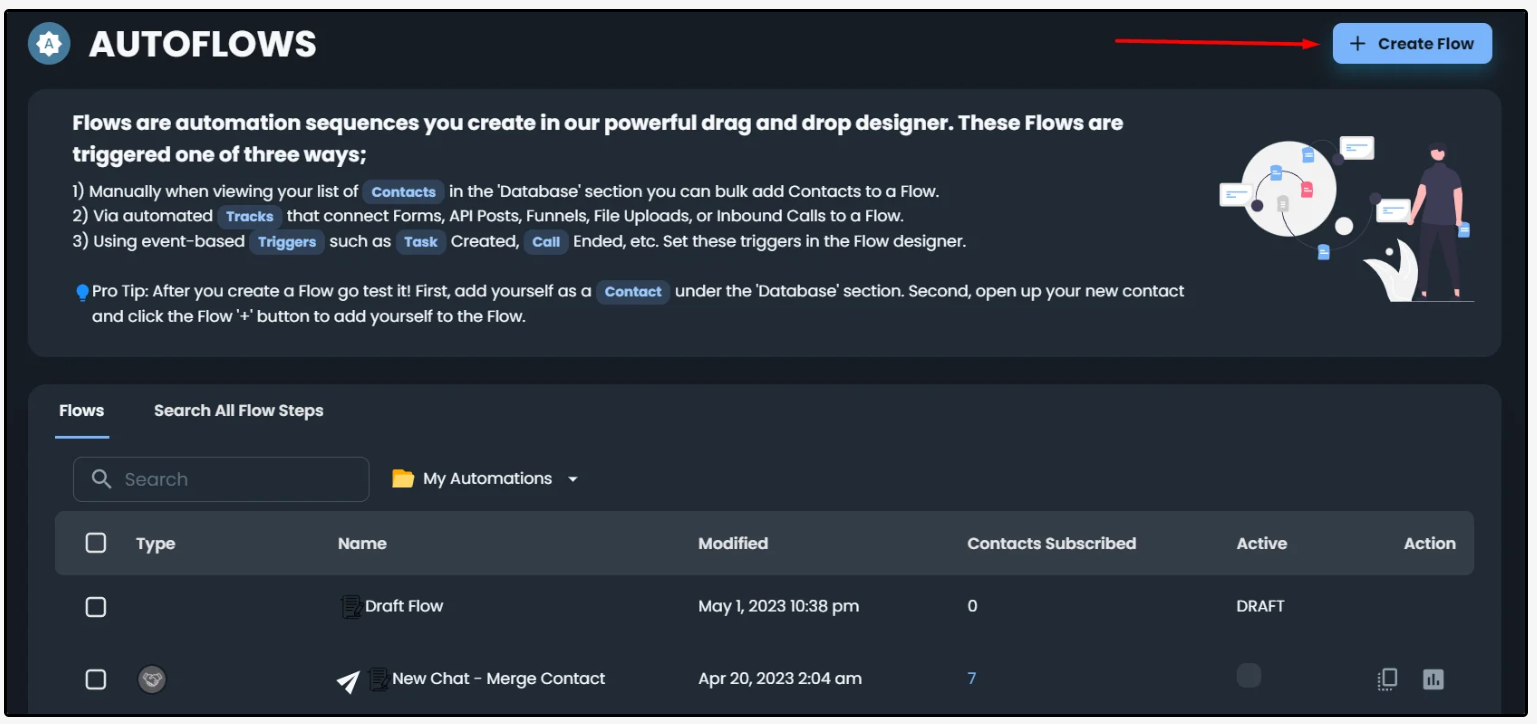1537x724 pixels.
Task: Click the Autoflows logo icon
Action: tap(49, 44)
